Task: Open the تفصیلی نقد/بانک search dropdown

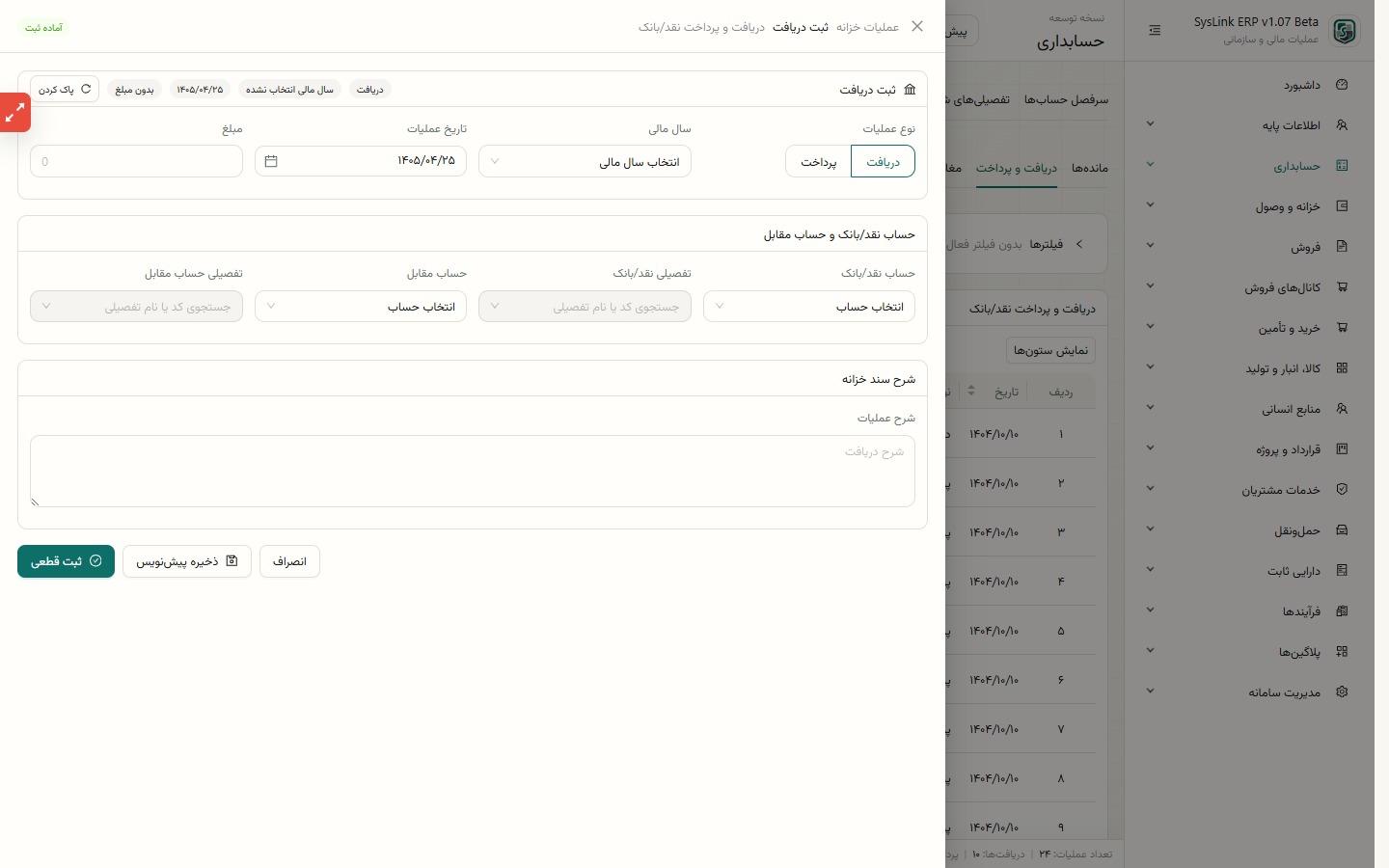Action: [x=585, y=307]
